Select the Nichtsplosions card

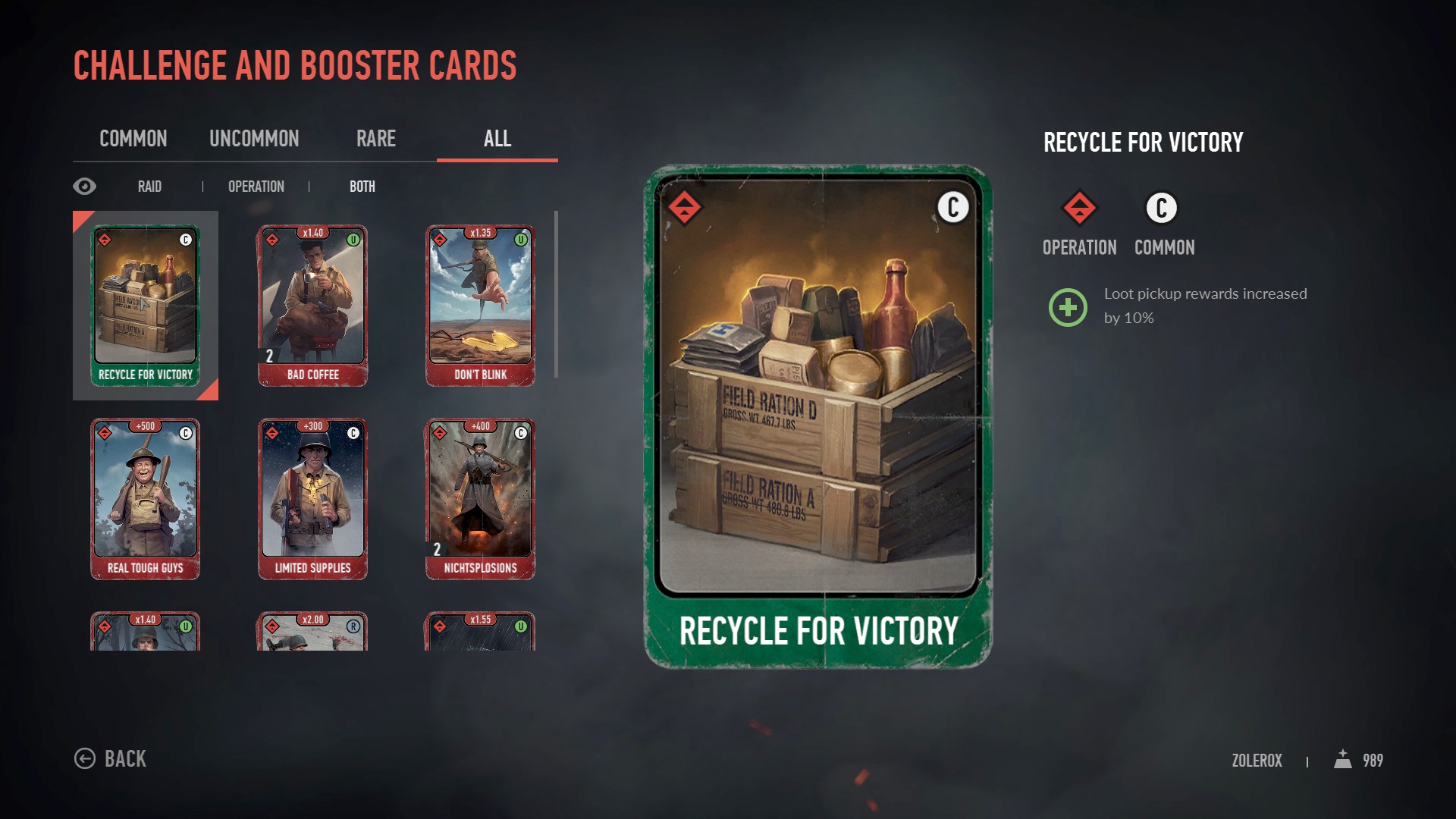[x=480, y=499]
